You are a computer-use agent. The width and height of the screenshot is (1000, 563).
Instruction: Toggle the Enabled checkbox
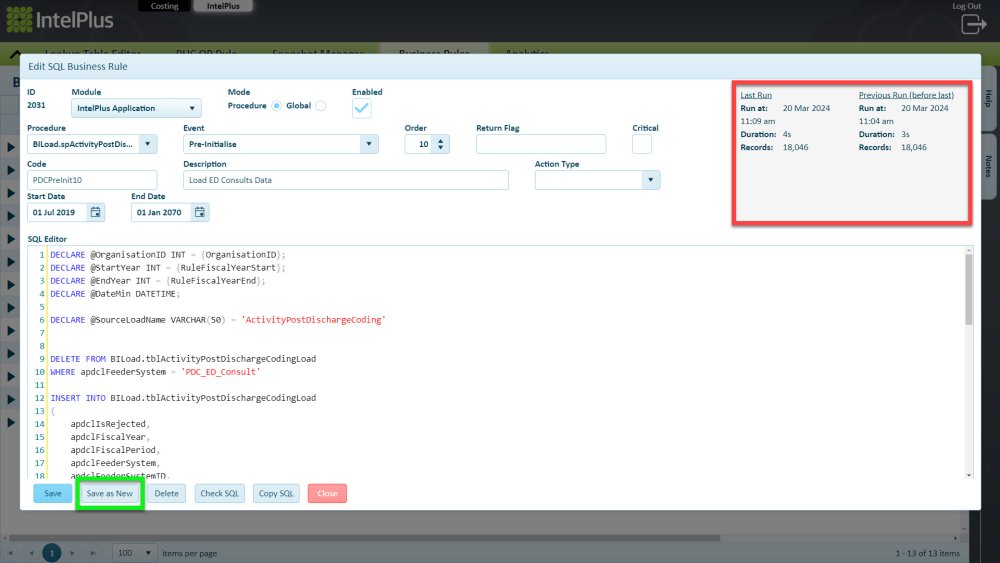362,108
